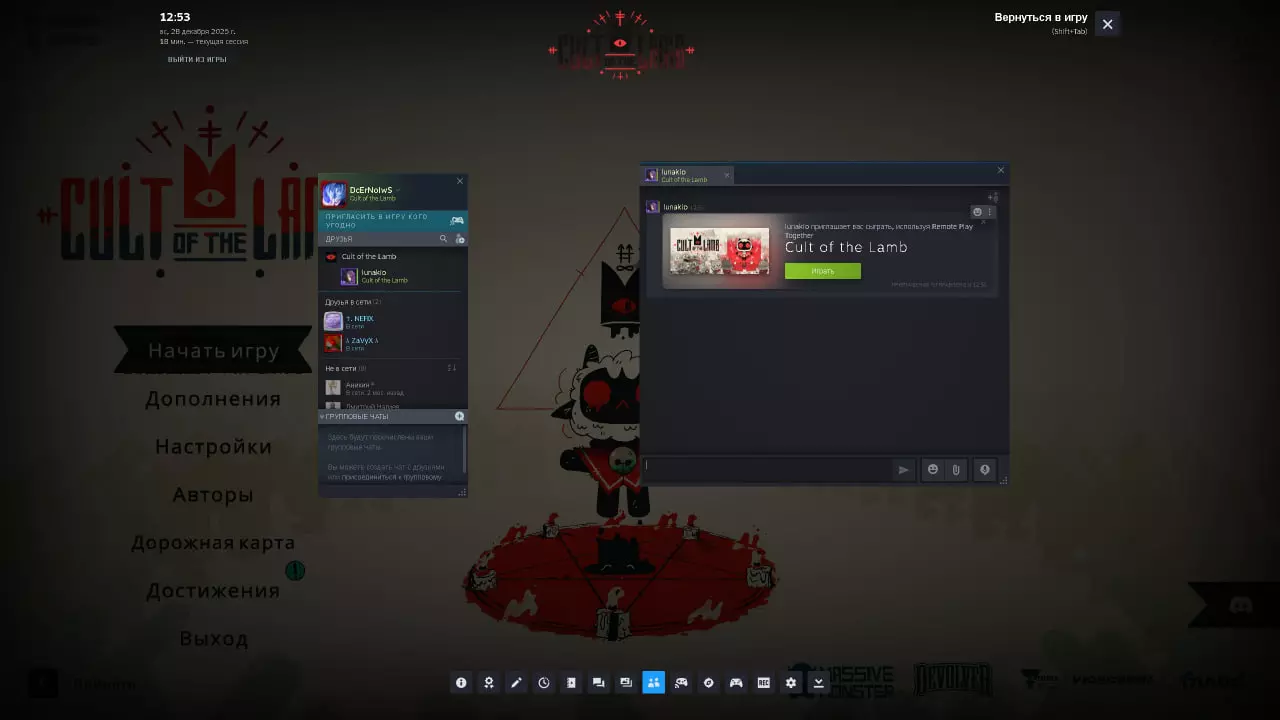Click Пригласить в игру кого угодно banner
The height and width of the screenshot is (720, 1280).
393,221
